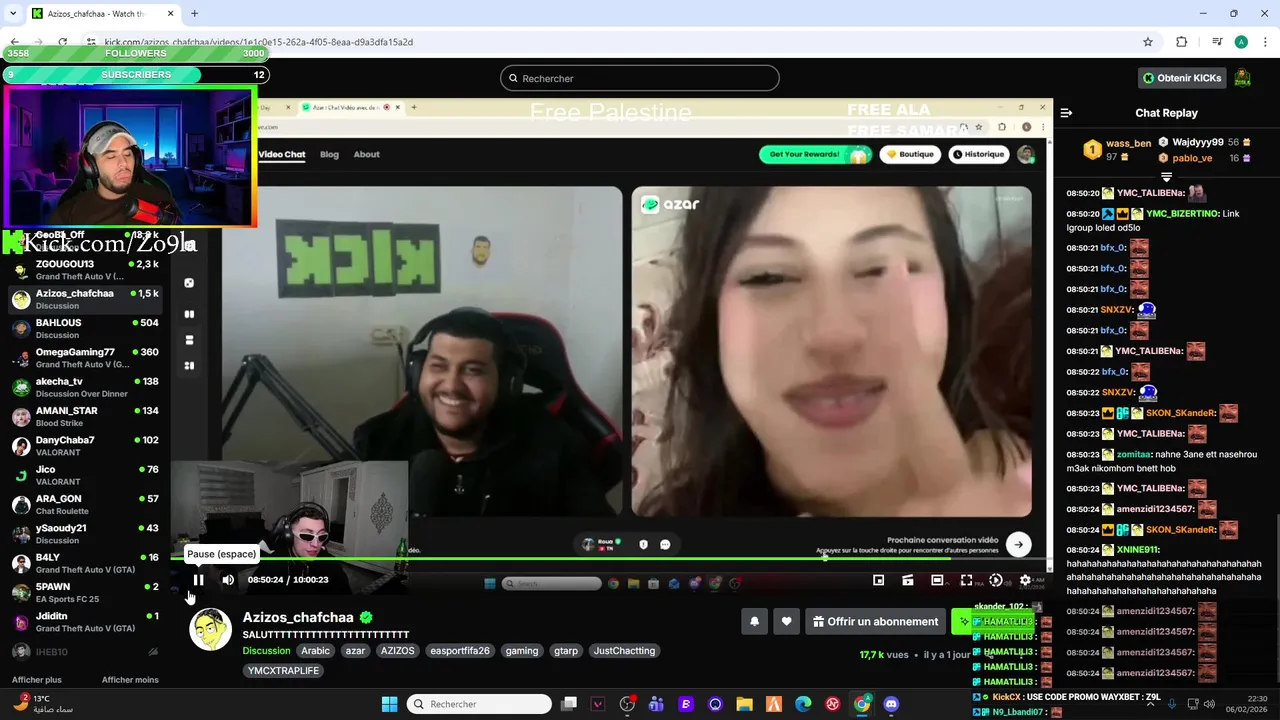Open ySaoudy21 channel in sidebar
This screenshot has height=720, width=1280.
tap(85, 534)
